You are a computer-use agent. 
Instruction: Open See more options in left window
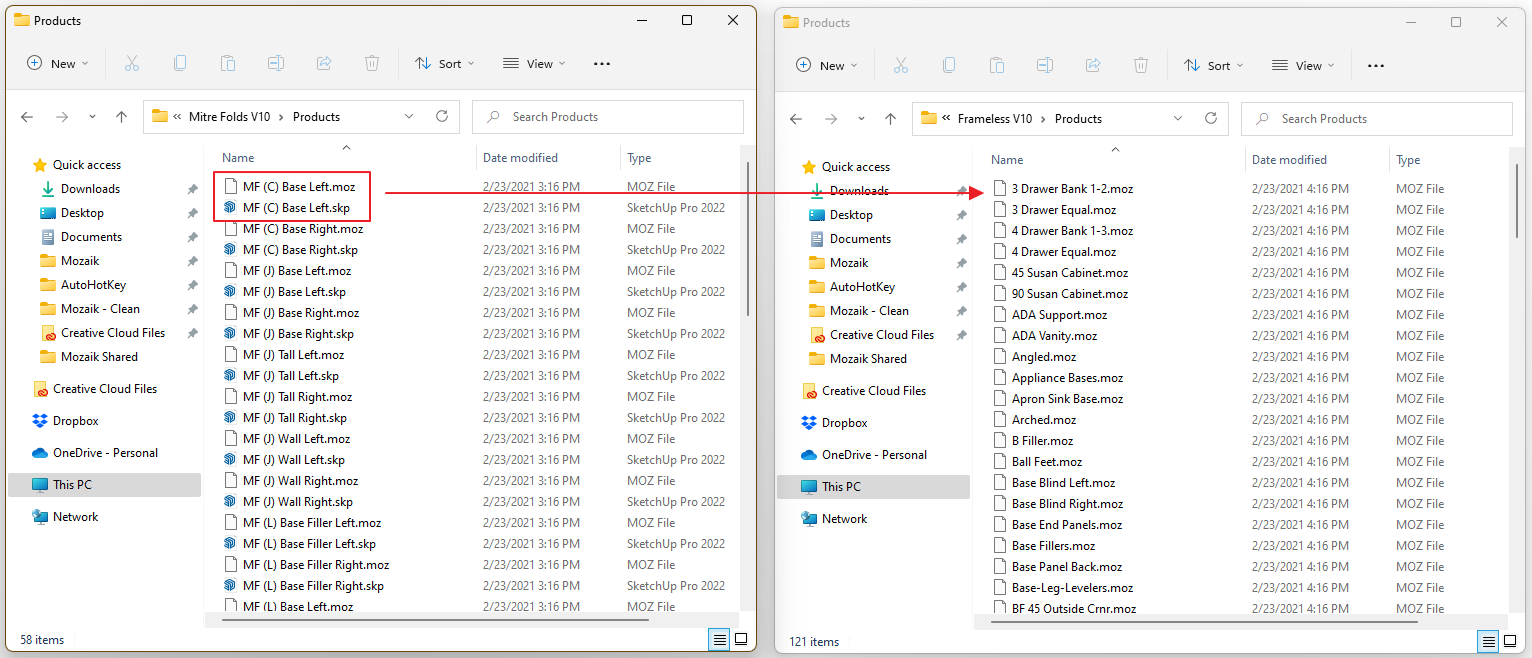click(601, 63)
